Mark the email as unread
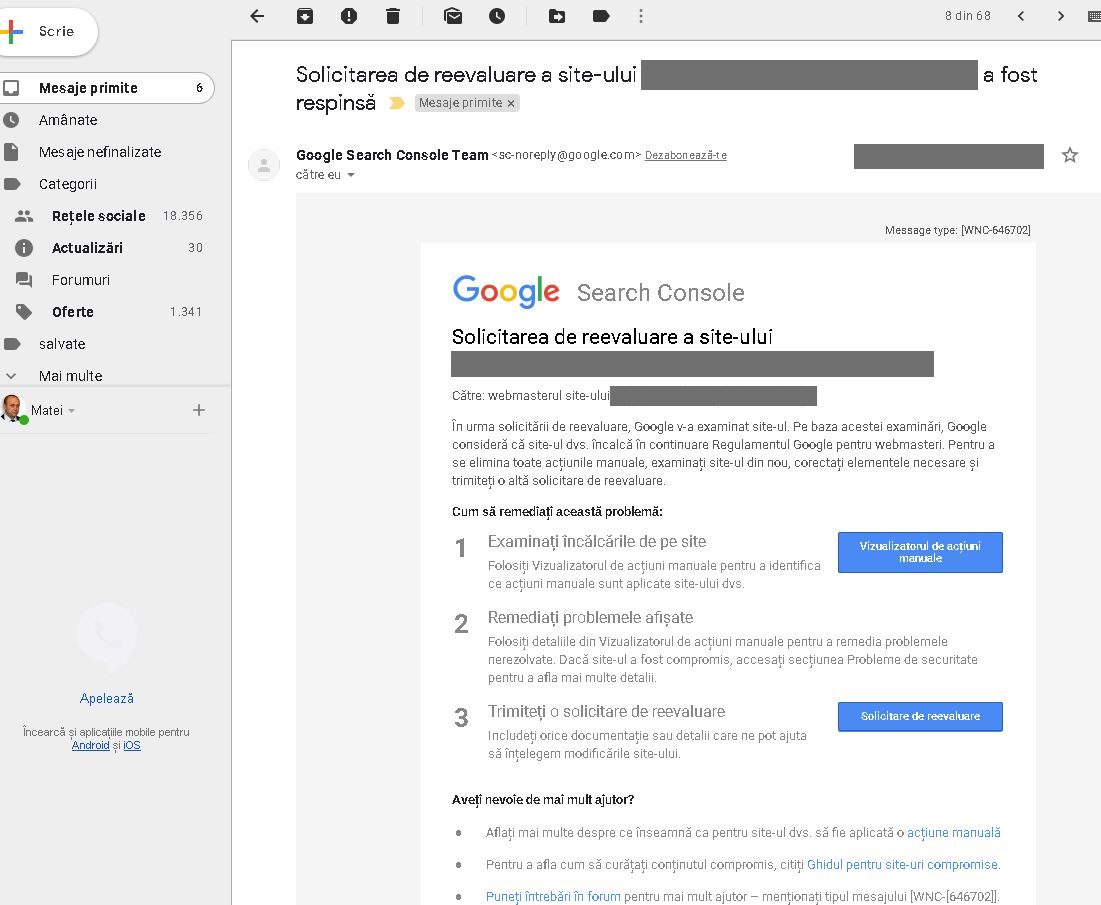Image resolution: width=1101 pixels, height=905 pixels. pos(453,16)
